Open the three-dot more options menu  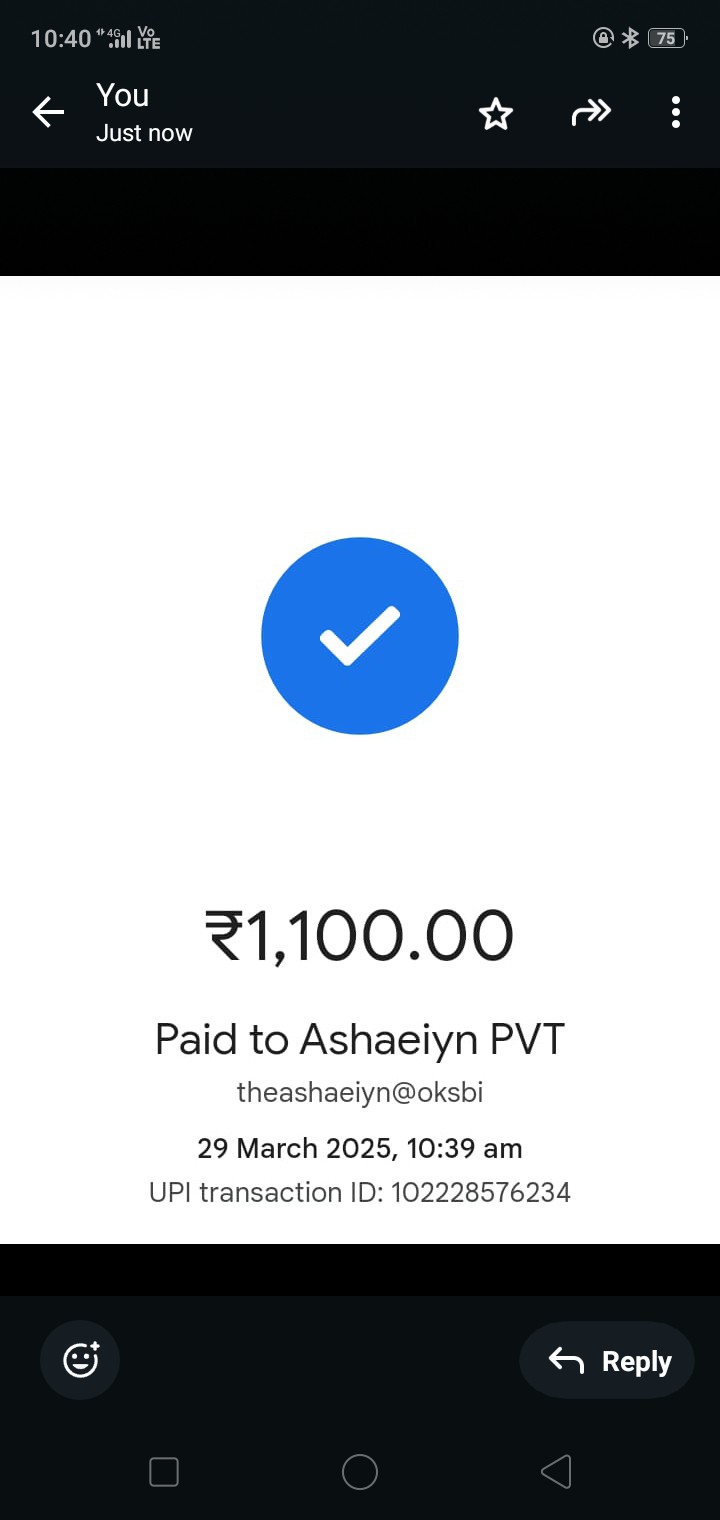pyautogui.click(x=676, y=113)
